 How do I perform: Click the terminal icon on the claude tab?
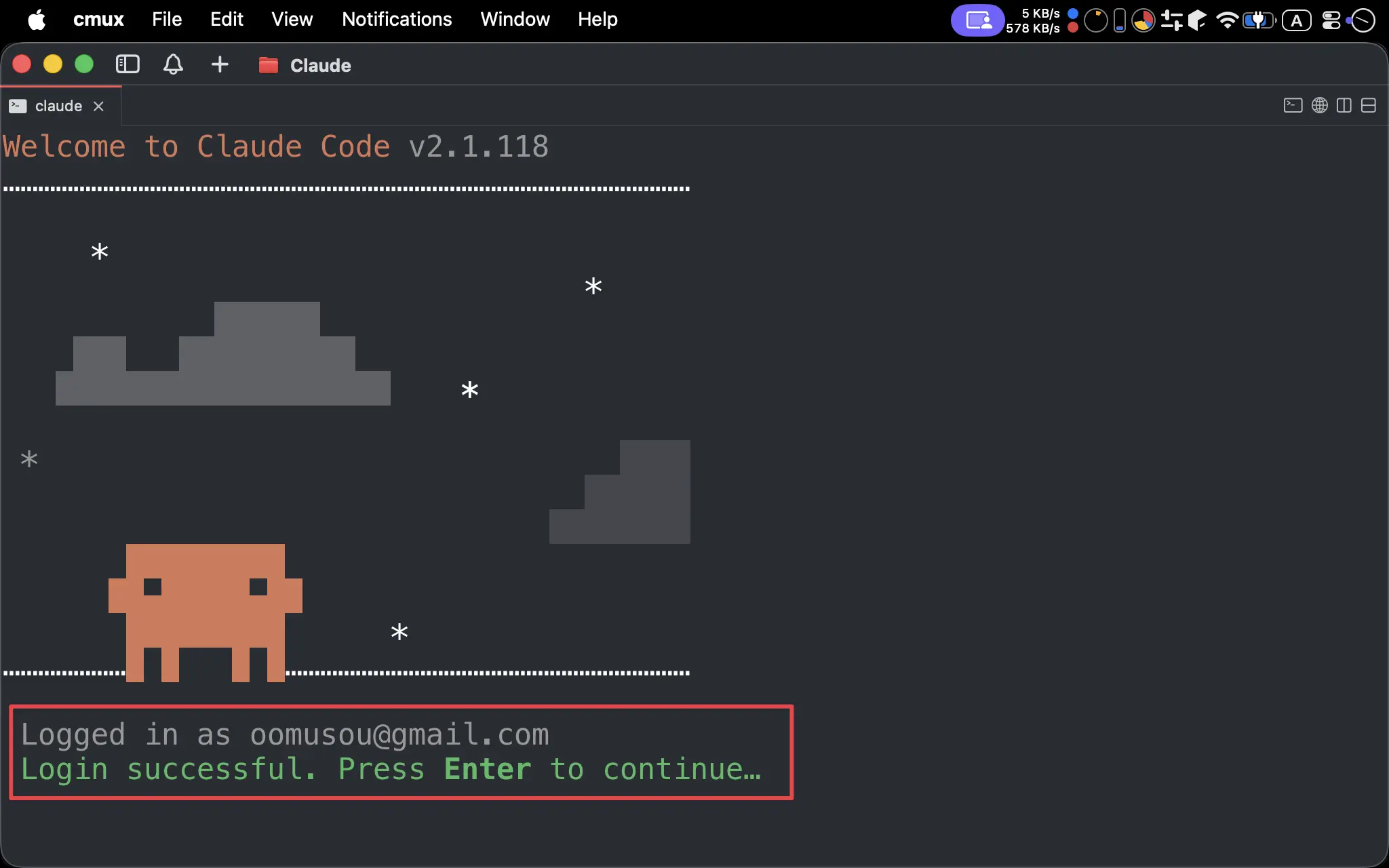18,106
